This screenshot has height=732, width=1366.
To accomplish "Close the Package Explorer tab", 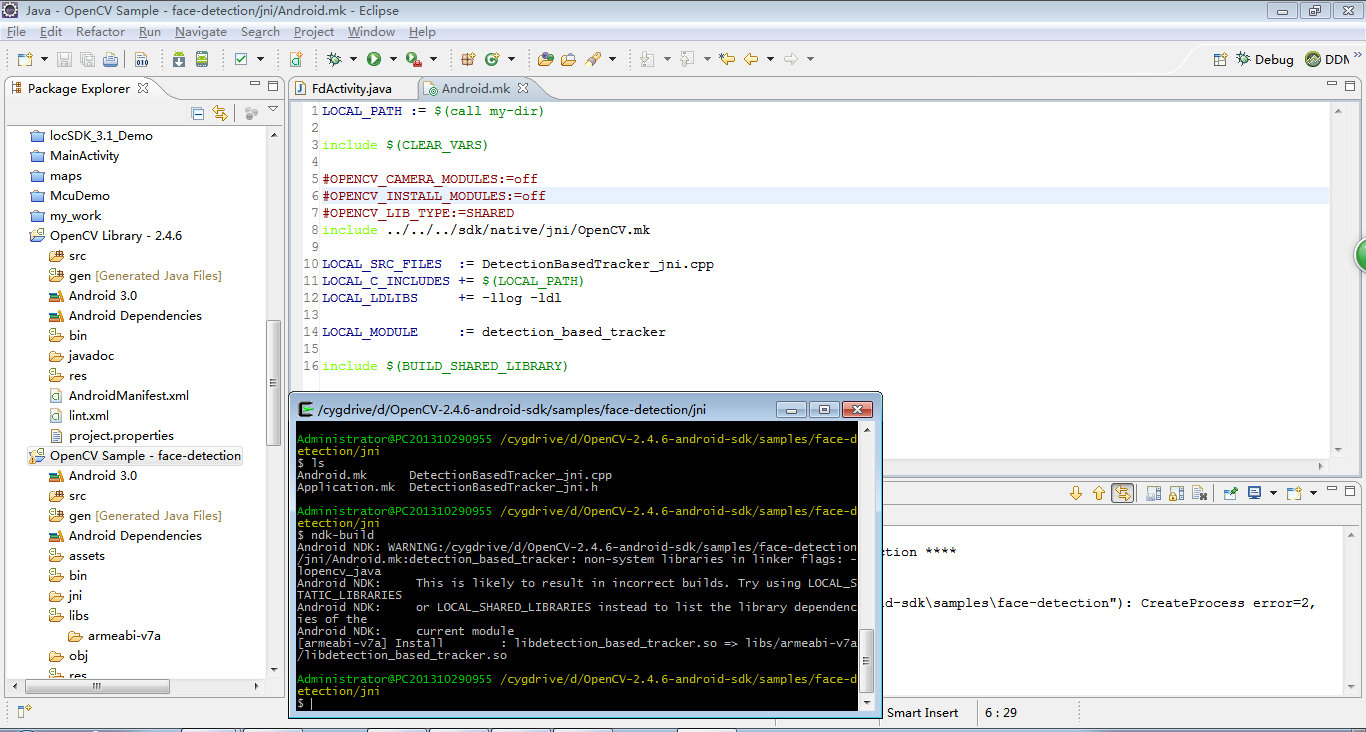I will point(143,88).
